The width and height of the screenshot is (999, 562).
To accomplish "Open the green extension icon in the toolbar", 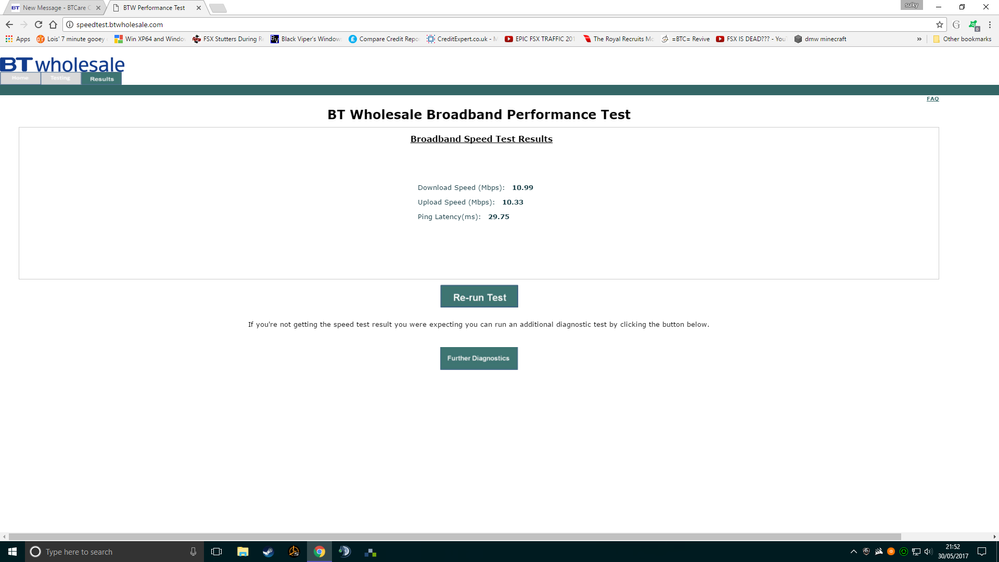I will (x=974, y=25).
